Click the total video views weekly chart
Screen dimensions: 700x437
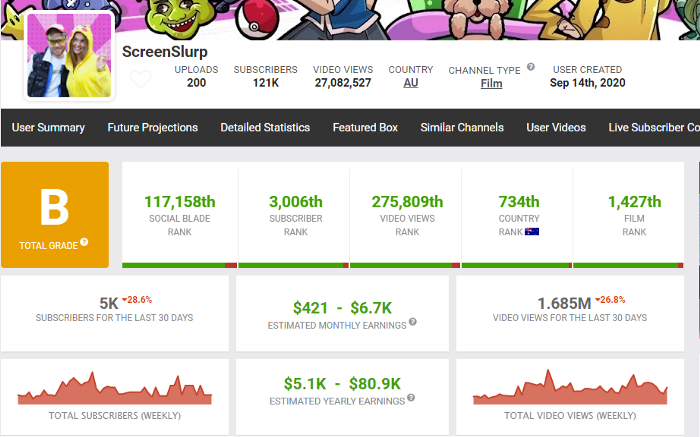tap(570, 390)
